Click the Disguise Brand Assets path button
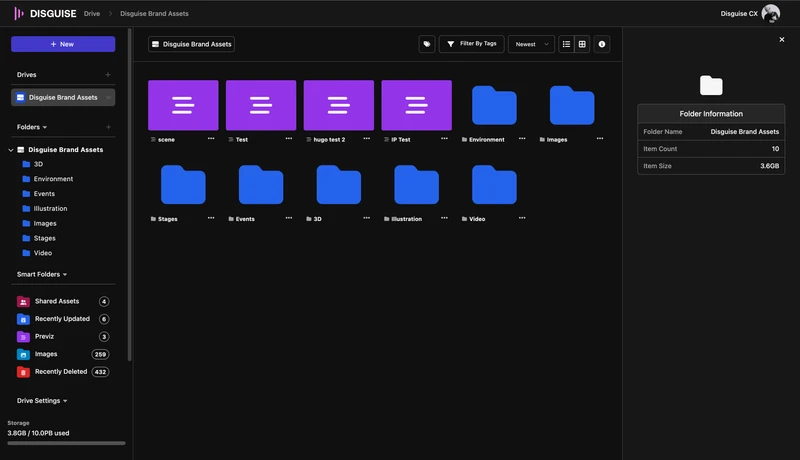The height and width of the screenshot is (460, 800). (191, 44)
